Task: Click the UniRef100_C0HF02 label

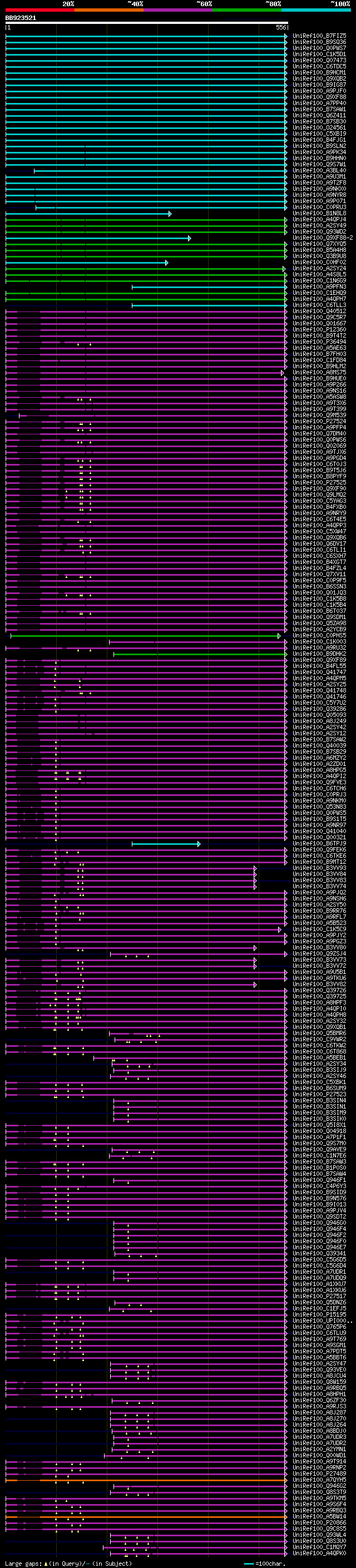Action: click(319, 263)
